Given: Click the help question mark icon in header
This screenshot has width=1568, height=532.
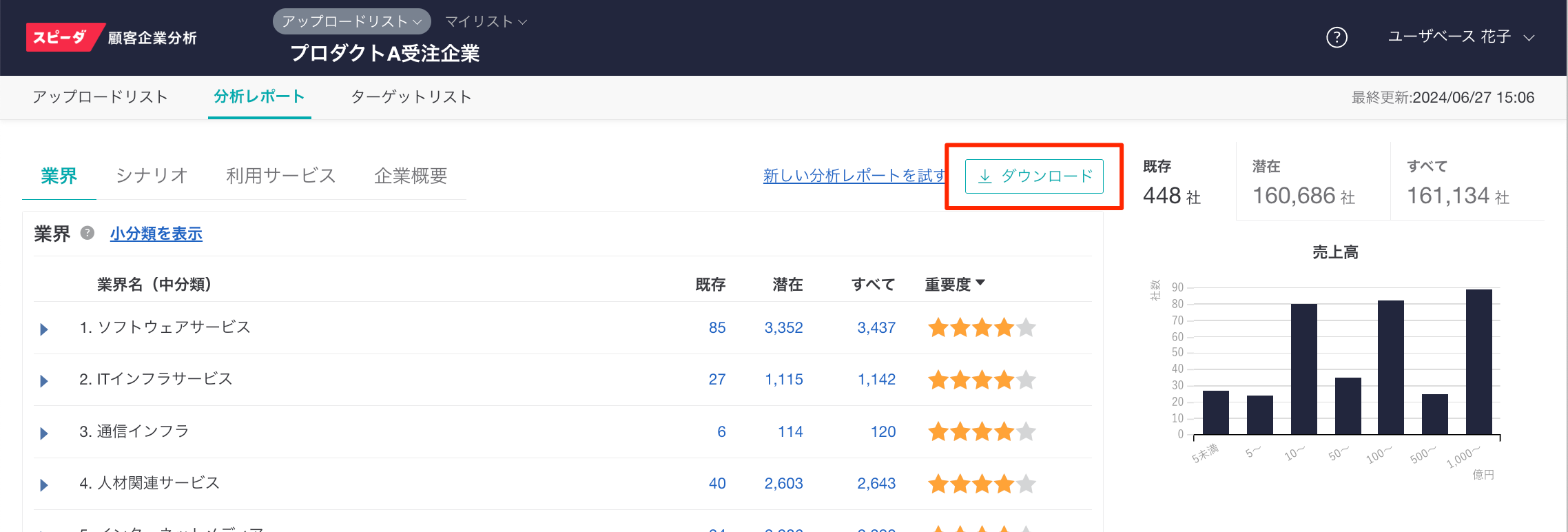Looking at the screenshot, I should point(1337,37).
